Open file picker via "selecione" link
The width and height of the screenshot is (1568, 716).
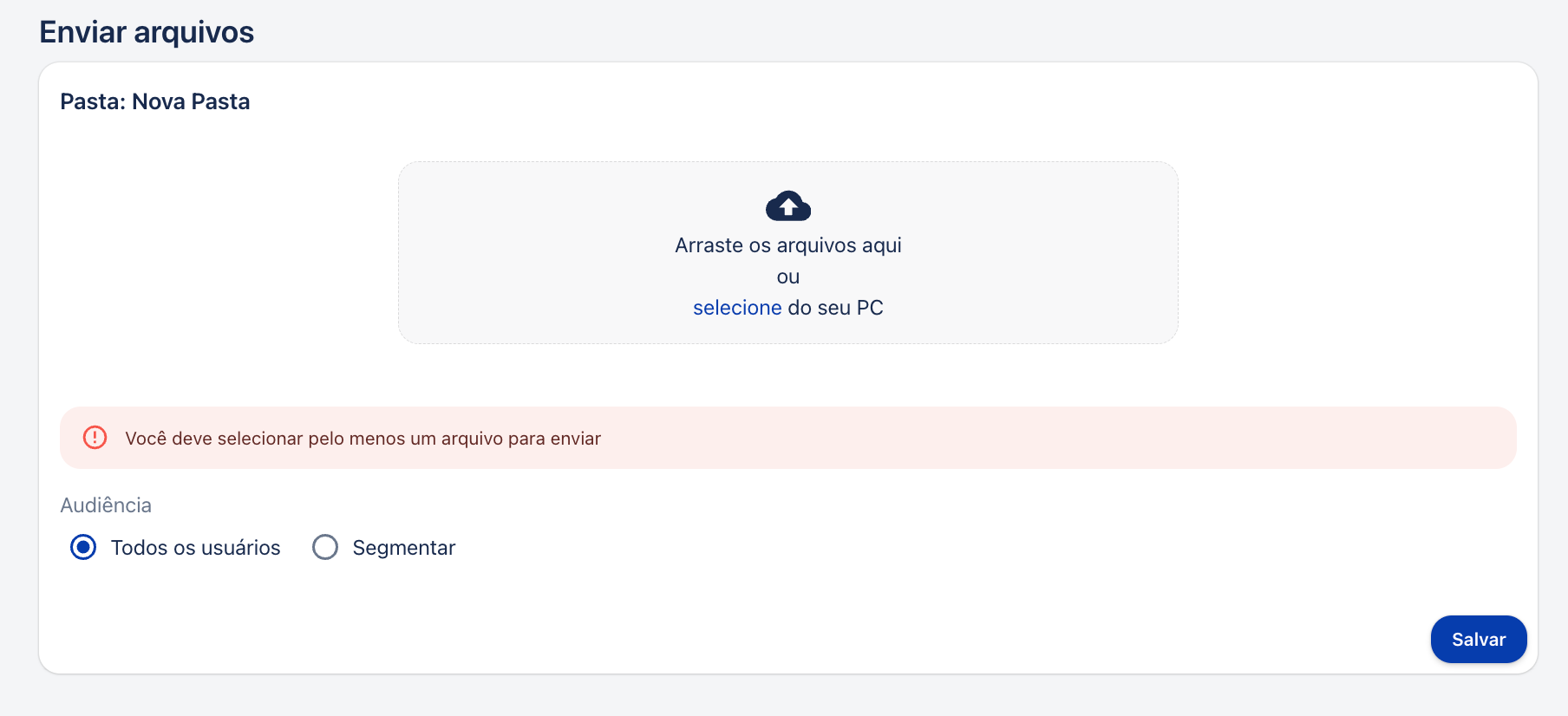[737, 308]
